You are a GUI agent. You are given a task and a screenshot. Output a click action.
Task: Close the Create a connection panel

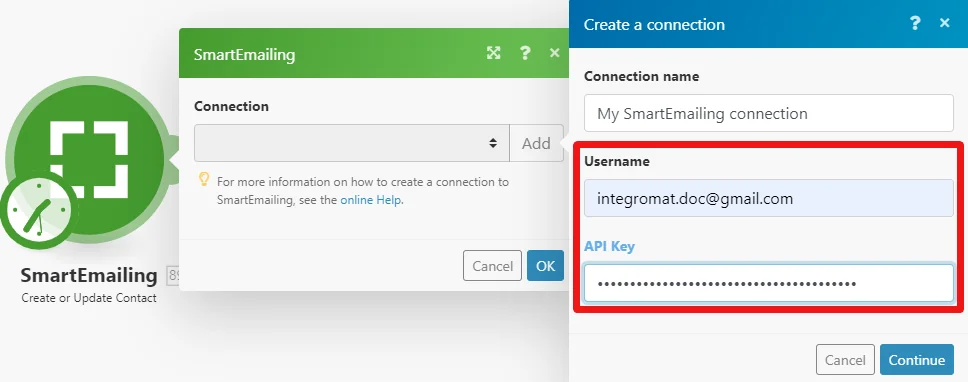(x=945, y=23)
